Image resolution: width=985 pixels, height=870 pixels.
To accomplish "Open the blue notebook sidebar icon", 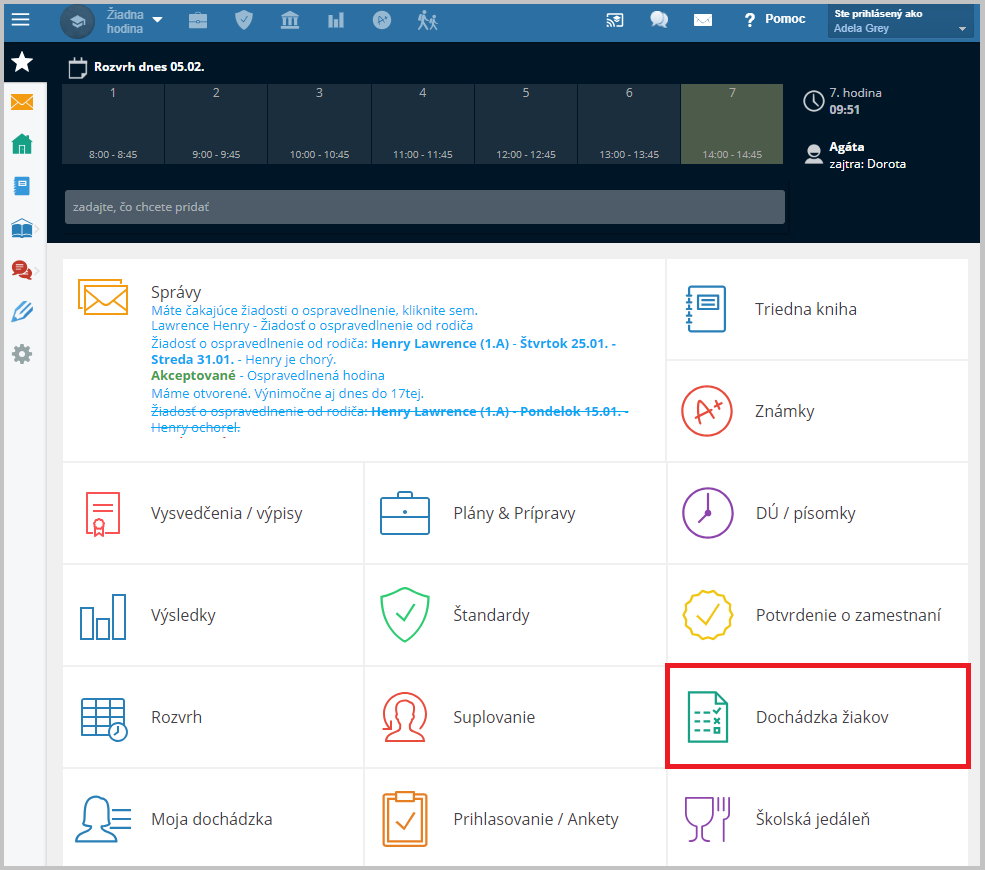I will click(22, 186).
